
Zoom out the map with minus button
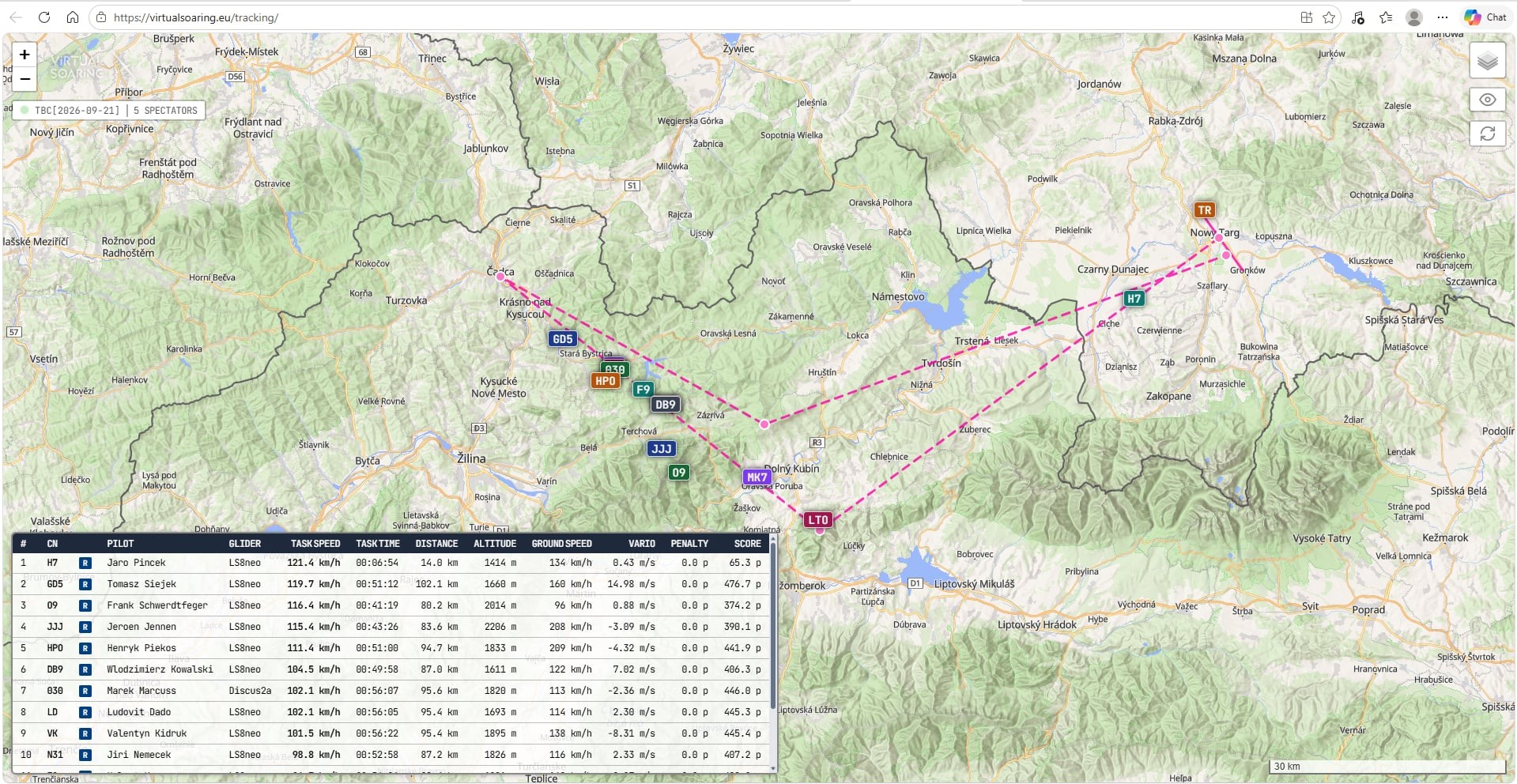[25, 78]
